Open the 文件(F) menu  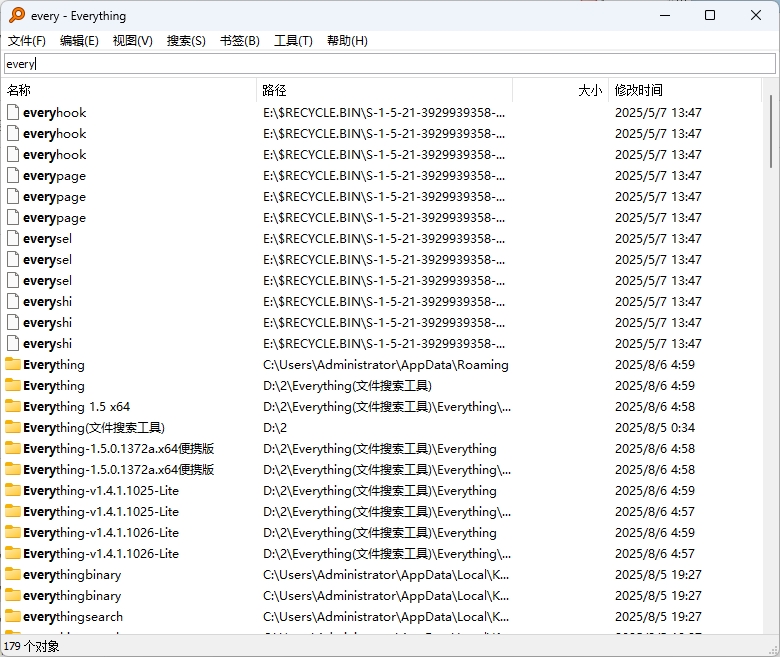tap(27, 41)
